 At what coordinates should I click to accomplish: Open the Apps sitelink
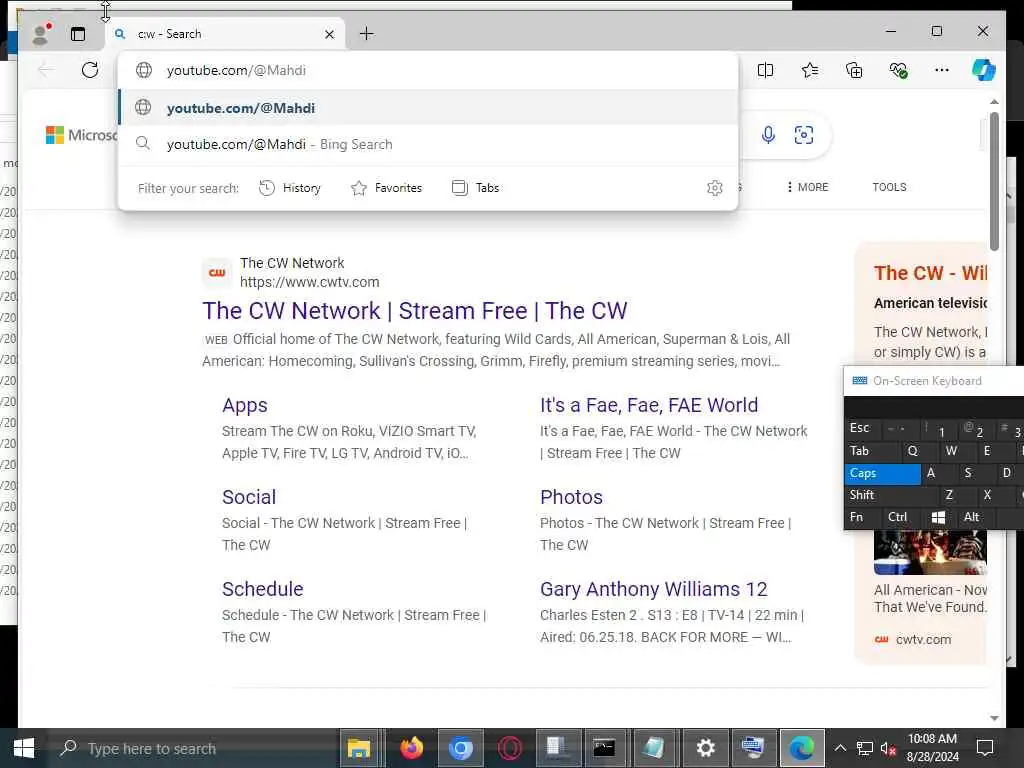click(245, 405)
